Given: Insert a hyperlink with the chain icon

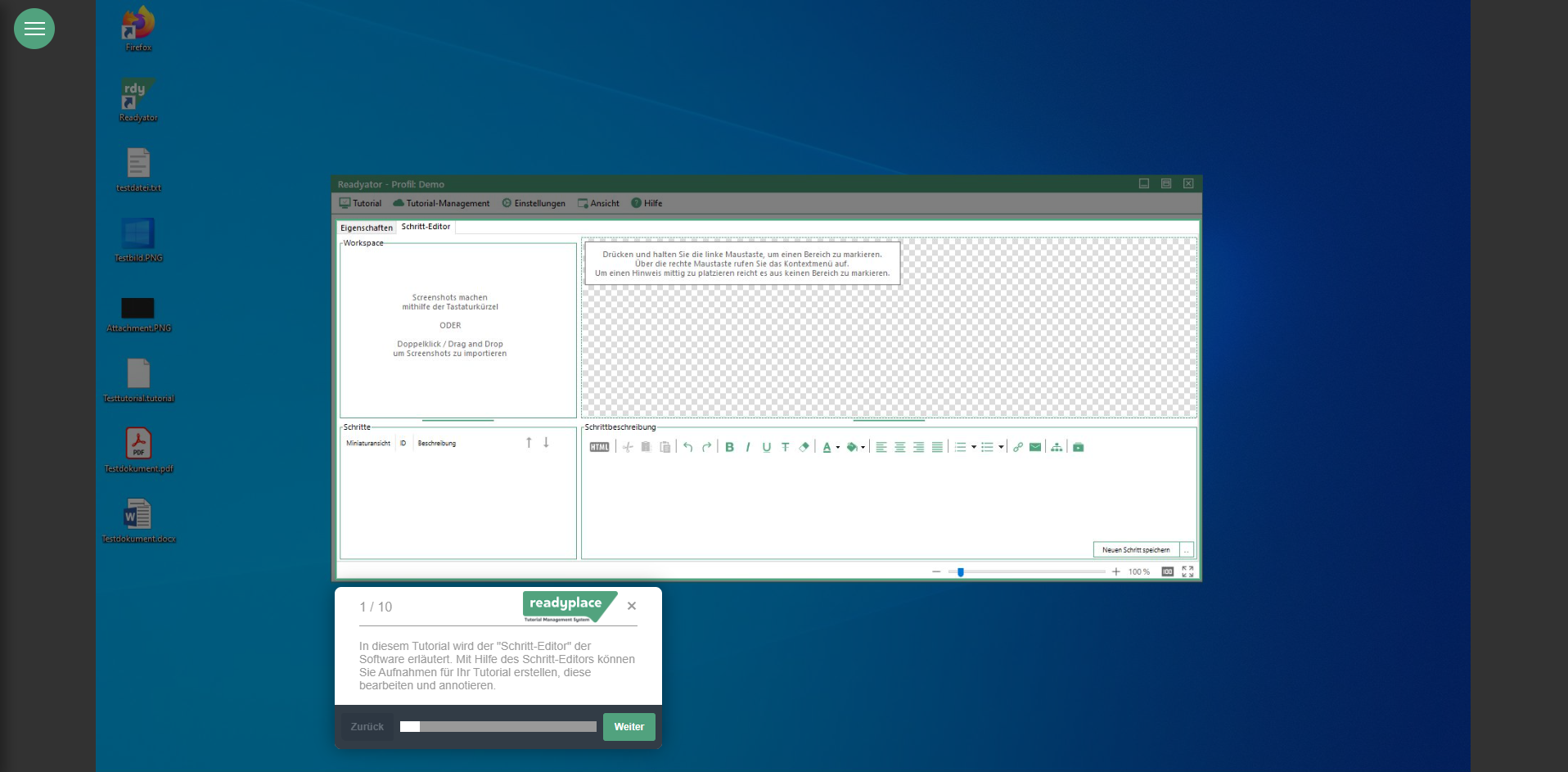Looking at the screenshot, I should click(x=1018, y=447).
